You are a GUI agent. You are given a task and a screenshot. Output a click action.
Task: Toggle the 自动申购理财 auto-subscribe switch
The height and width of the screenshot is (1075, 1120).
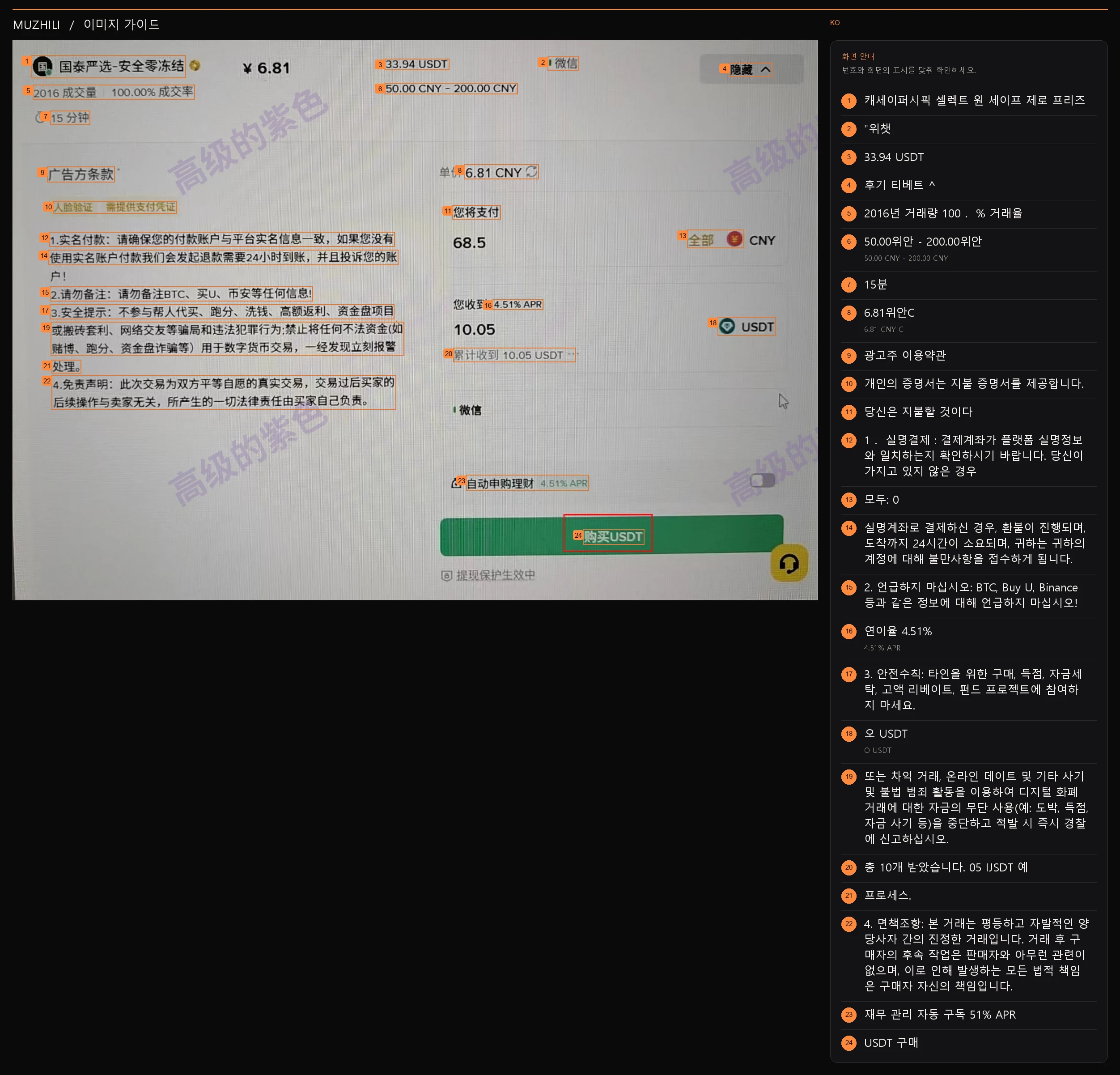[762, 480]
